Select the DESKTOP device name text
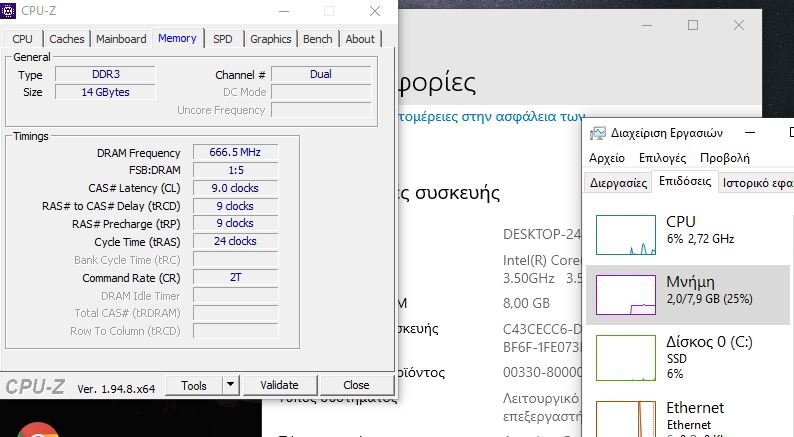The height and width of the screenshot is (437, 794). pyautogui.click(x=541, y=234)
